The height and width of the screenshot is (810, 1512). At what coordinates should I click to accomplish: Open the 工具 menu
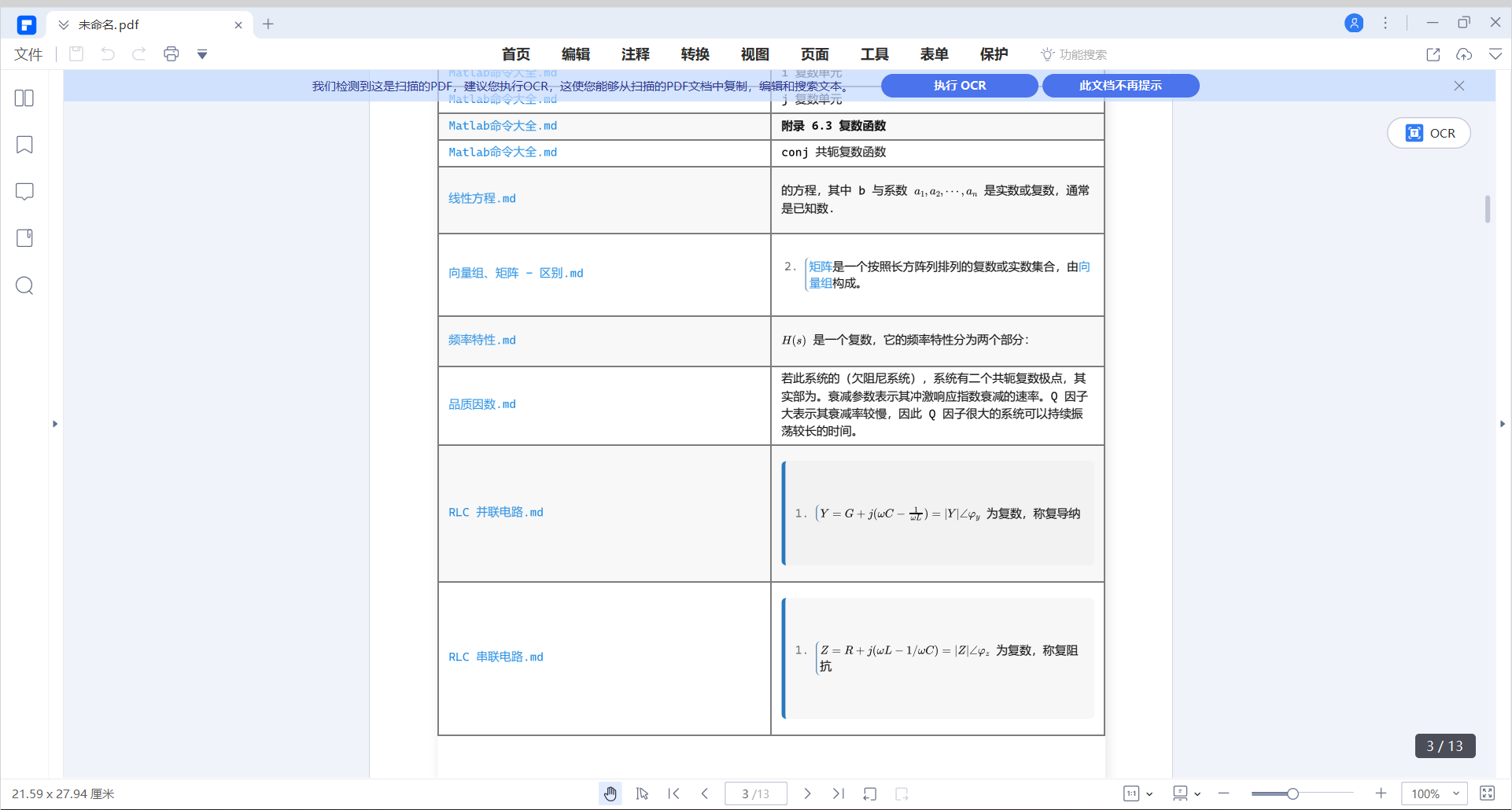click(874, 54)
